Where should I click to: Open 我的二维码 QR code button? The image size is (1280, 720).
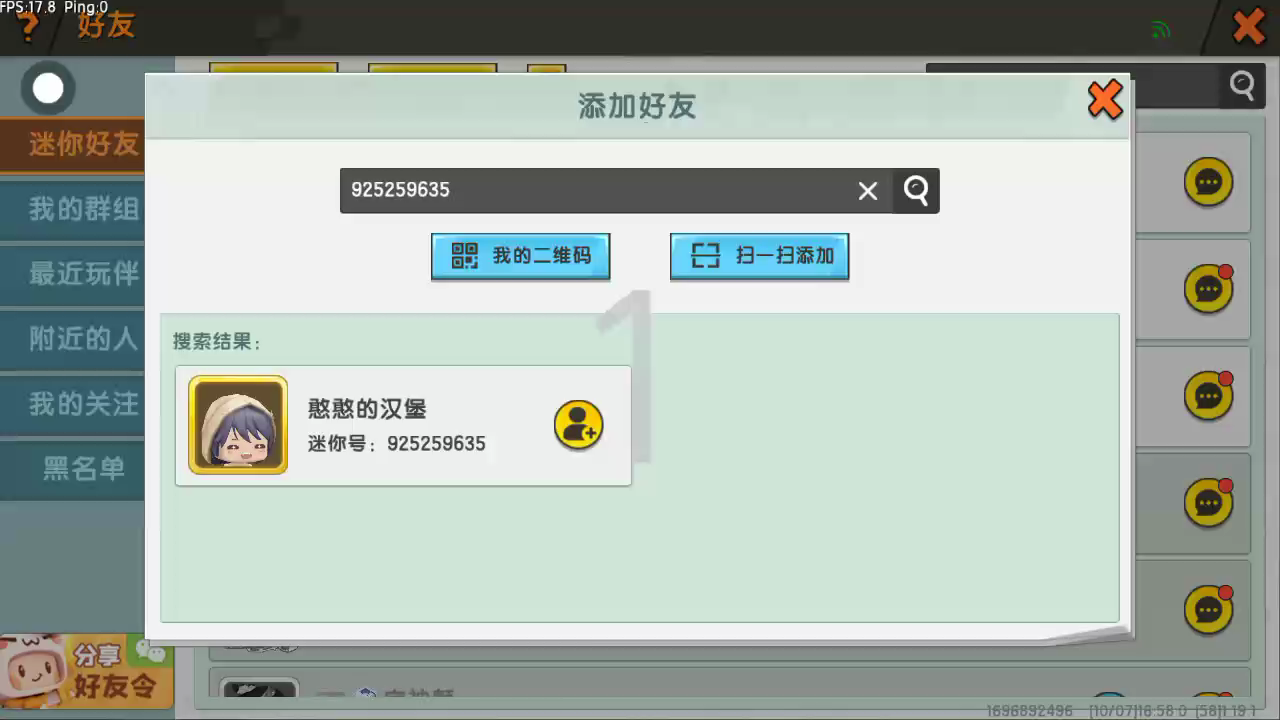(520, 256)
